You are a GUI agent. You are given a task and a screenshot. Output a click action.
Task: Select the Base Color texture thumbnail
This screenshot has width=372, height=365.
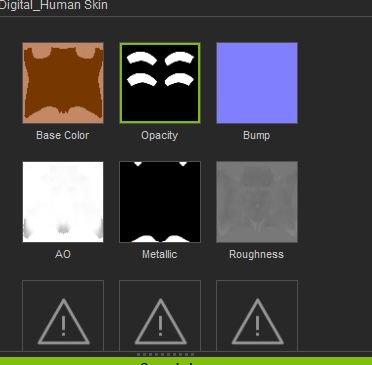pyautogui.click(x=63, y=83)
